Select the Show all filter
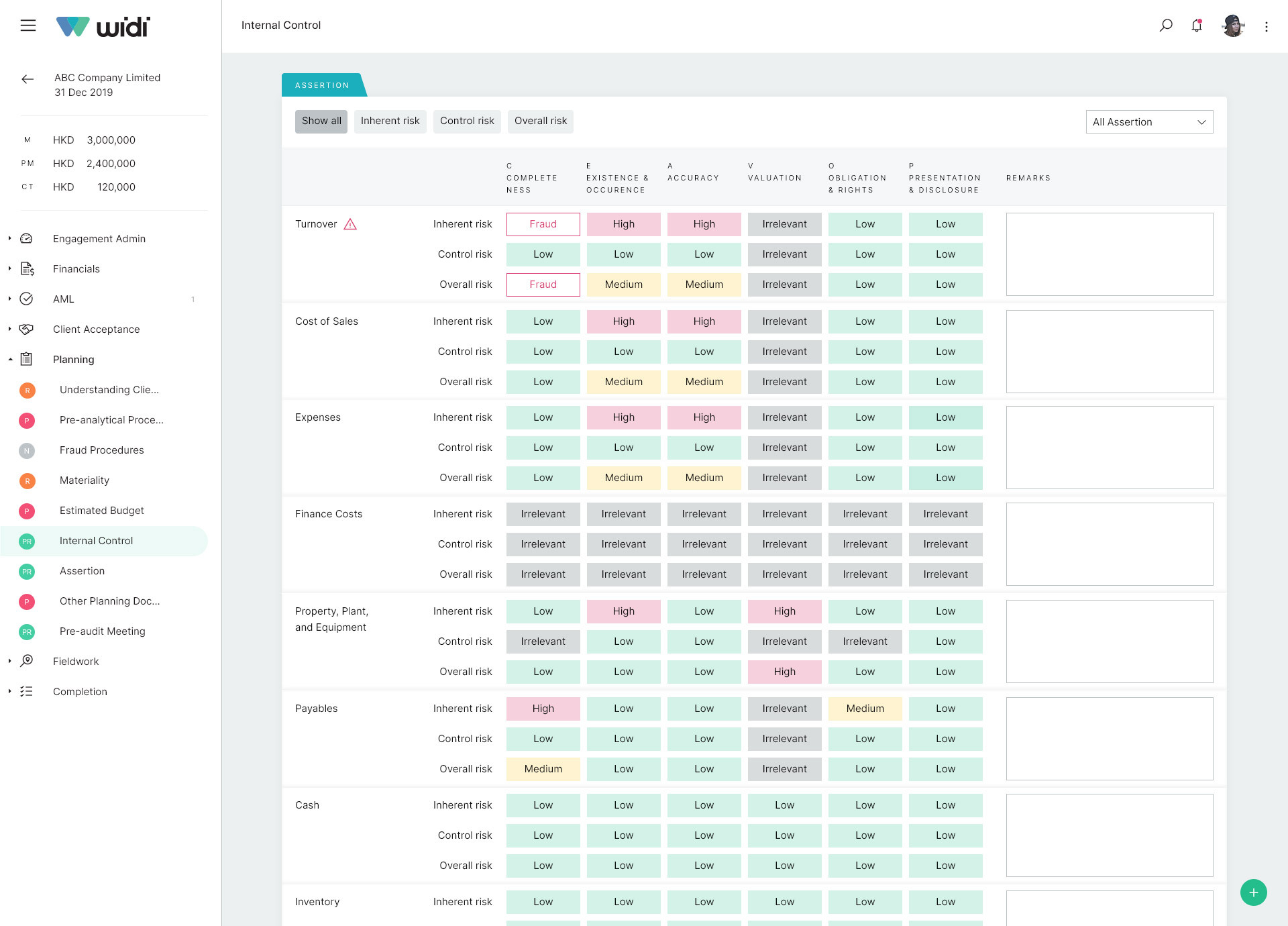Image resolution: width=1288 pixels, height=926 pixels. (321, 121)
